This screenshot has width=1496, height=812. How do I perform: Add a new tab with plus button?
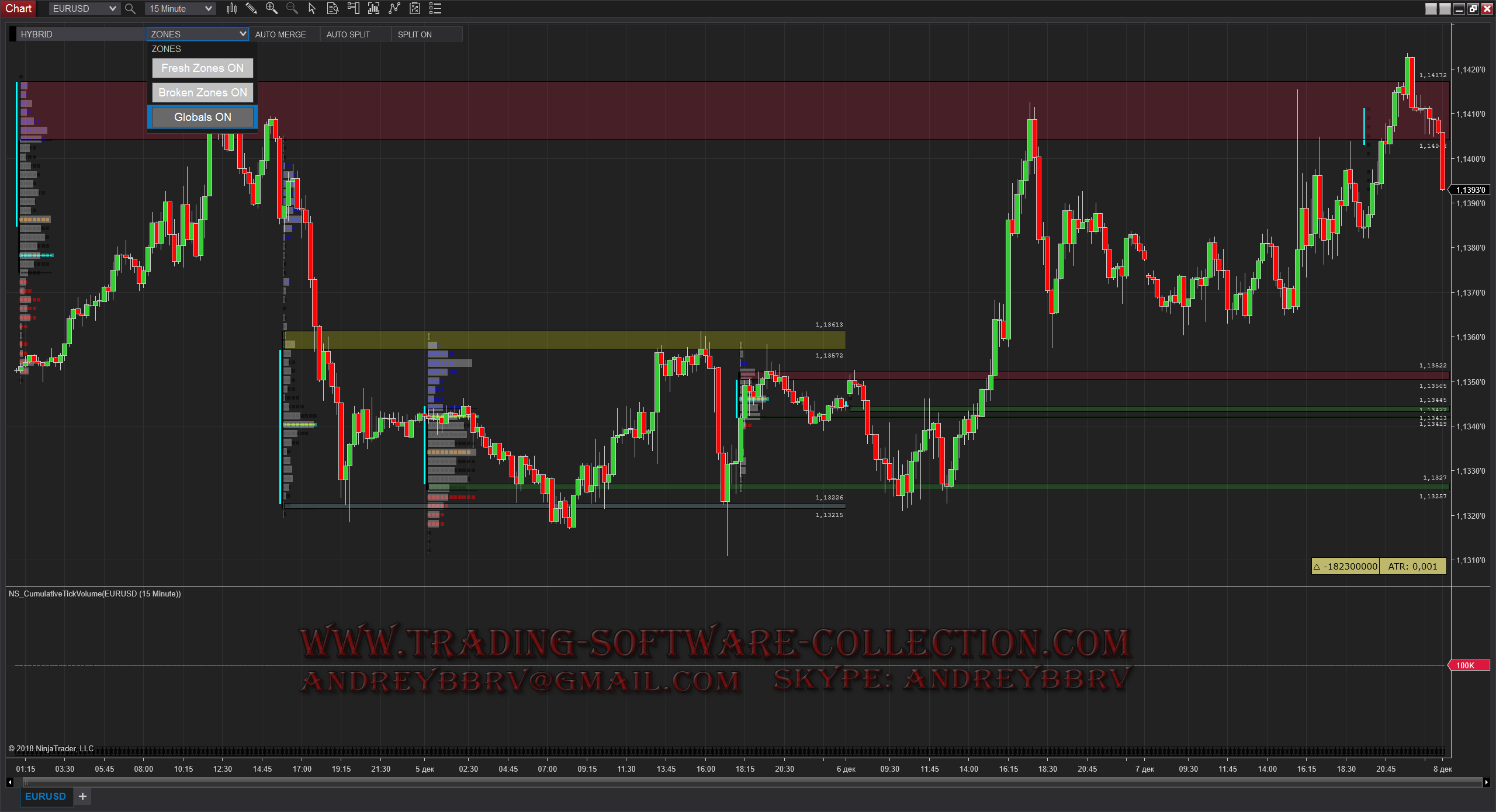click(x=82, y=796)
